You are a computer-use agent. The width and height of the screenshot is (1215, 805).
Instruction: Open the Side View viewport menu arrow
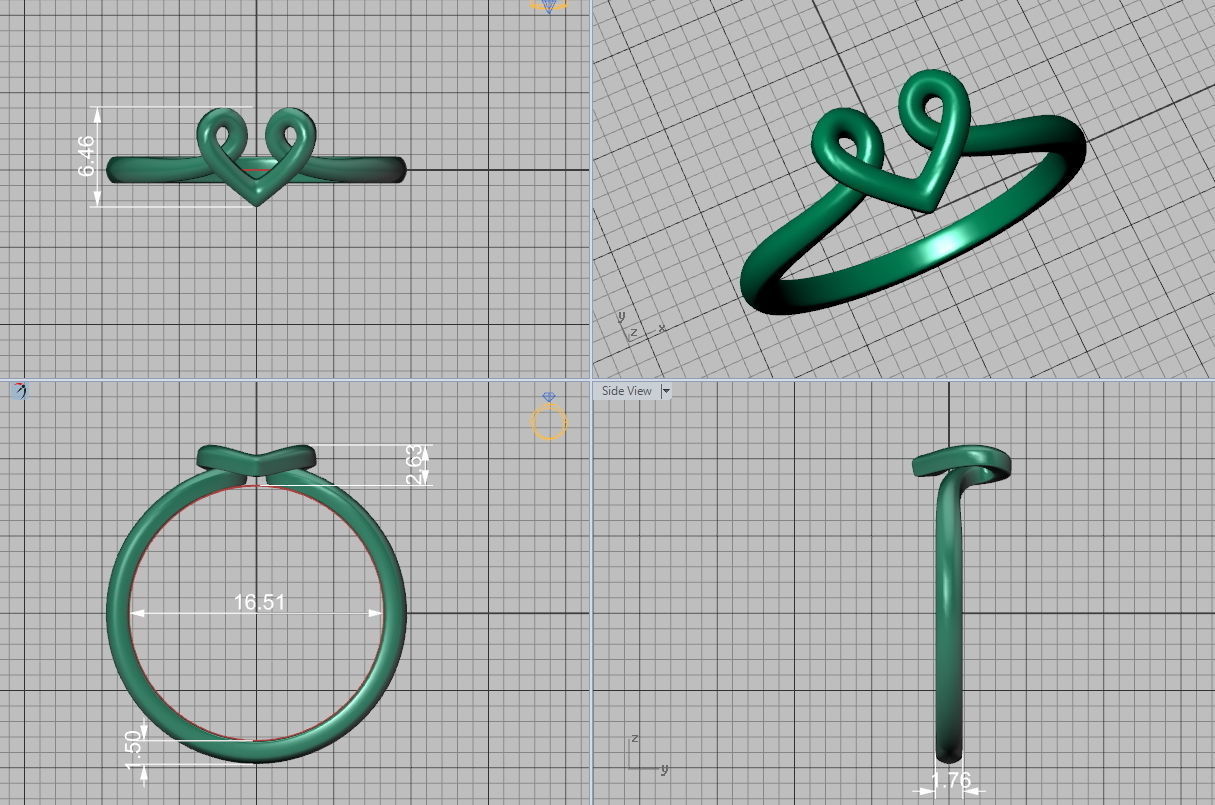tap(666, 391)
